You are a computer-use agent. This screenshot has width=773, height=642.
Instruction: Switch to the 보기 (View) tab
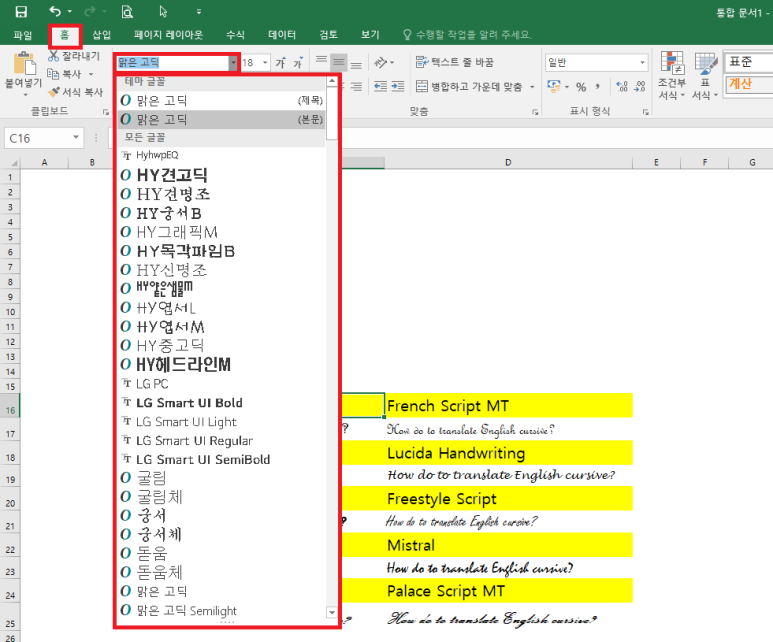click(370, 35)
